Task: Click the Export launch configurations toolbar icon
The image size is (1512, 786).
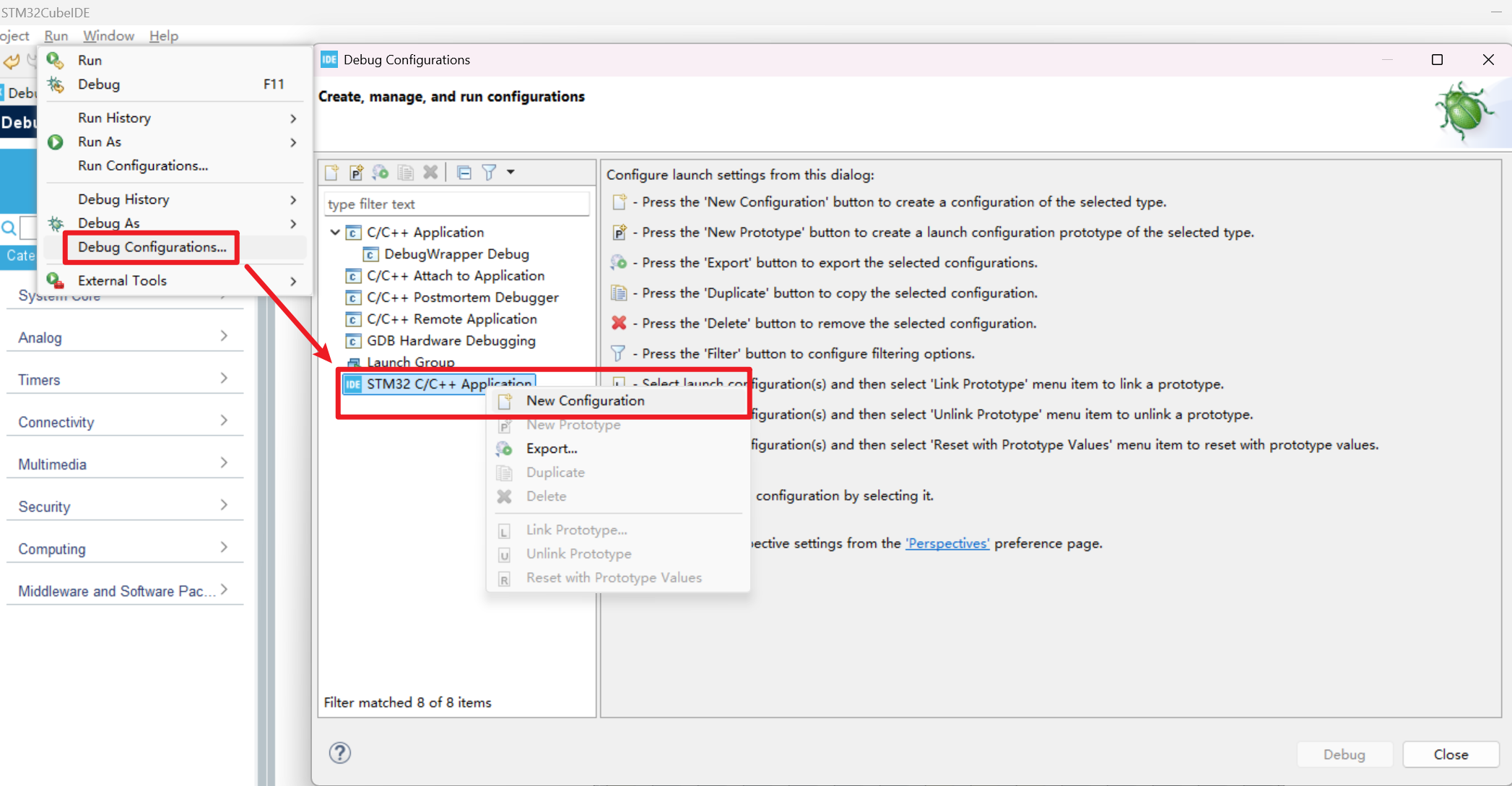Action: coord(381,172)
